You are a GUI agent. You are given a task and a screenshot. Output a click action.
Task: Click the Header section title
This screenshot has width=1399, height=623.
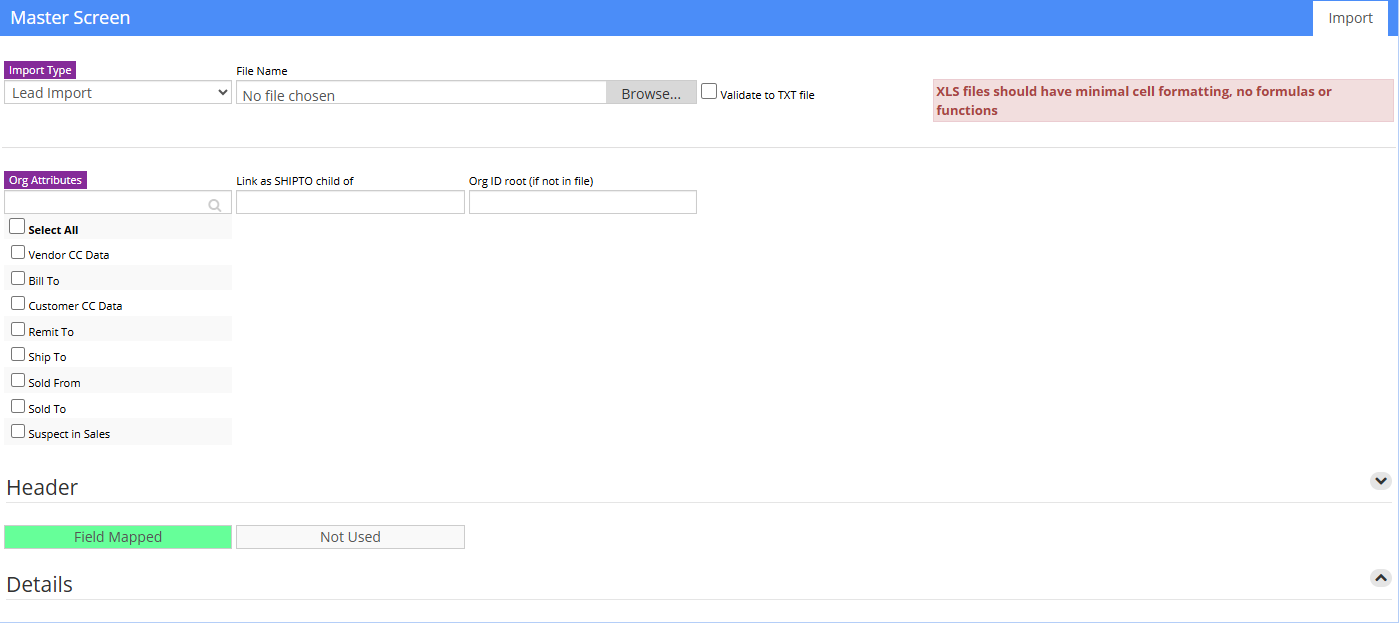click(42, 487)
